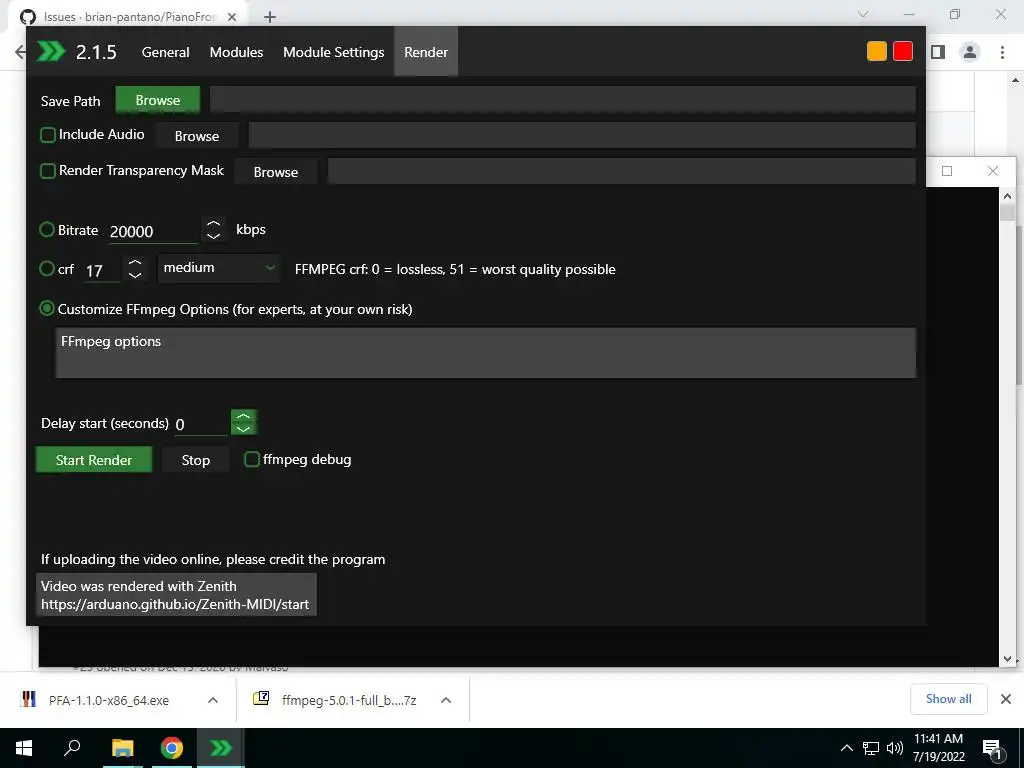Open the Windows Start menu

pyautogui.click(x=24, y=748)
